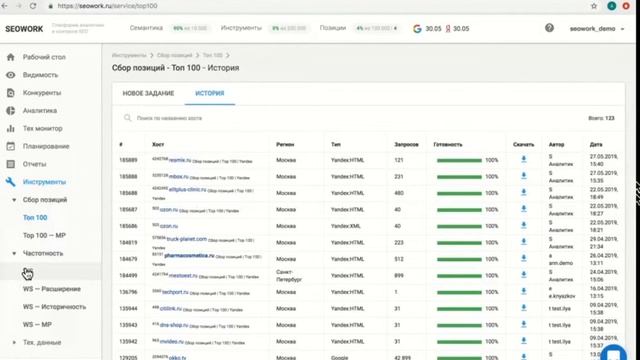This screenshot has width=640, height=360.
Task: Open Top 100 — MP in the sidebar
Action: point(44,236)
